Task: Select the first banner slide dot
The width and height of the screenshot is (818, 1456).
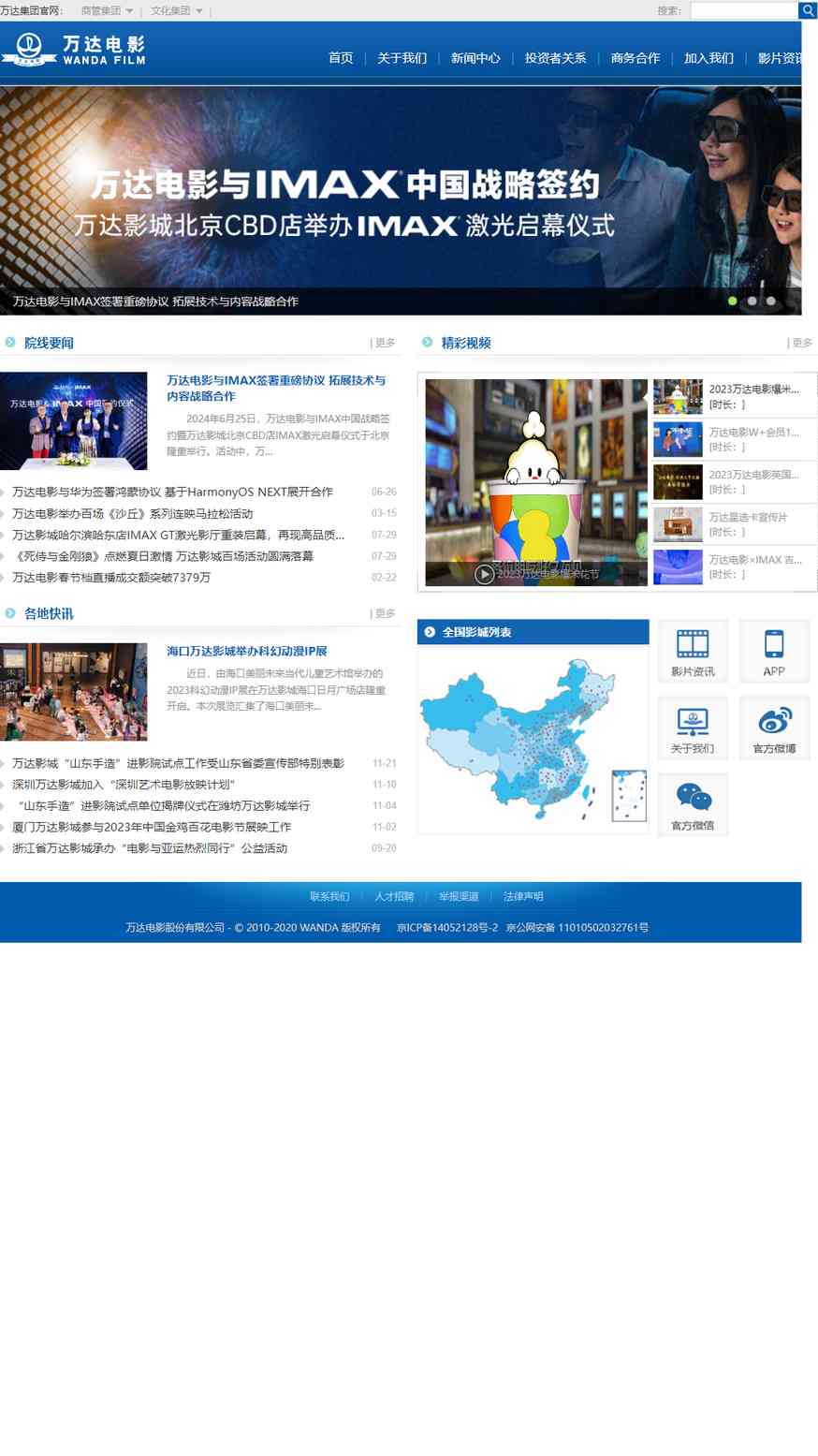Action: pos(733,301)
